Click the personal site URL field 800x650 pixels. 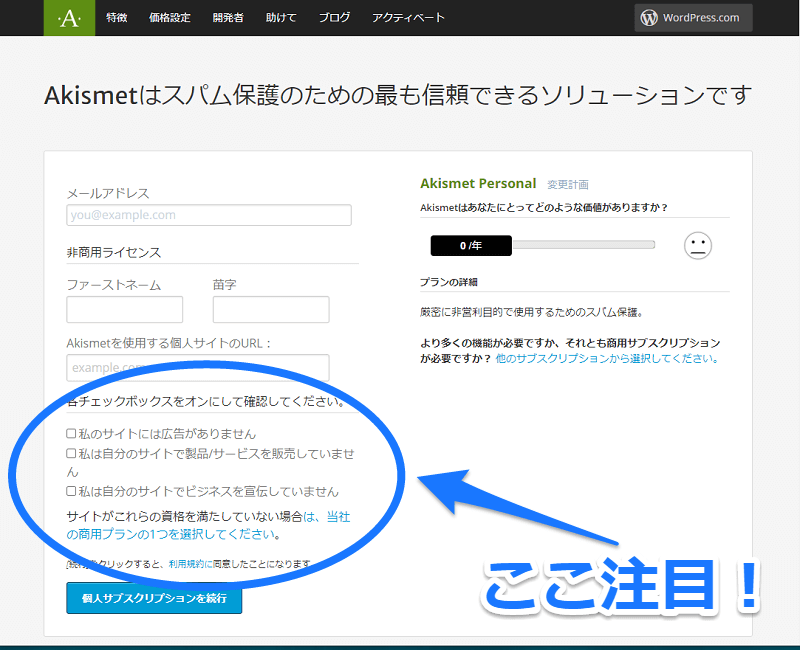tap(198, 368)
